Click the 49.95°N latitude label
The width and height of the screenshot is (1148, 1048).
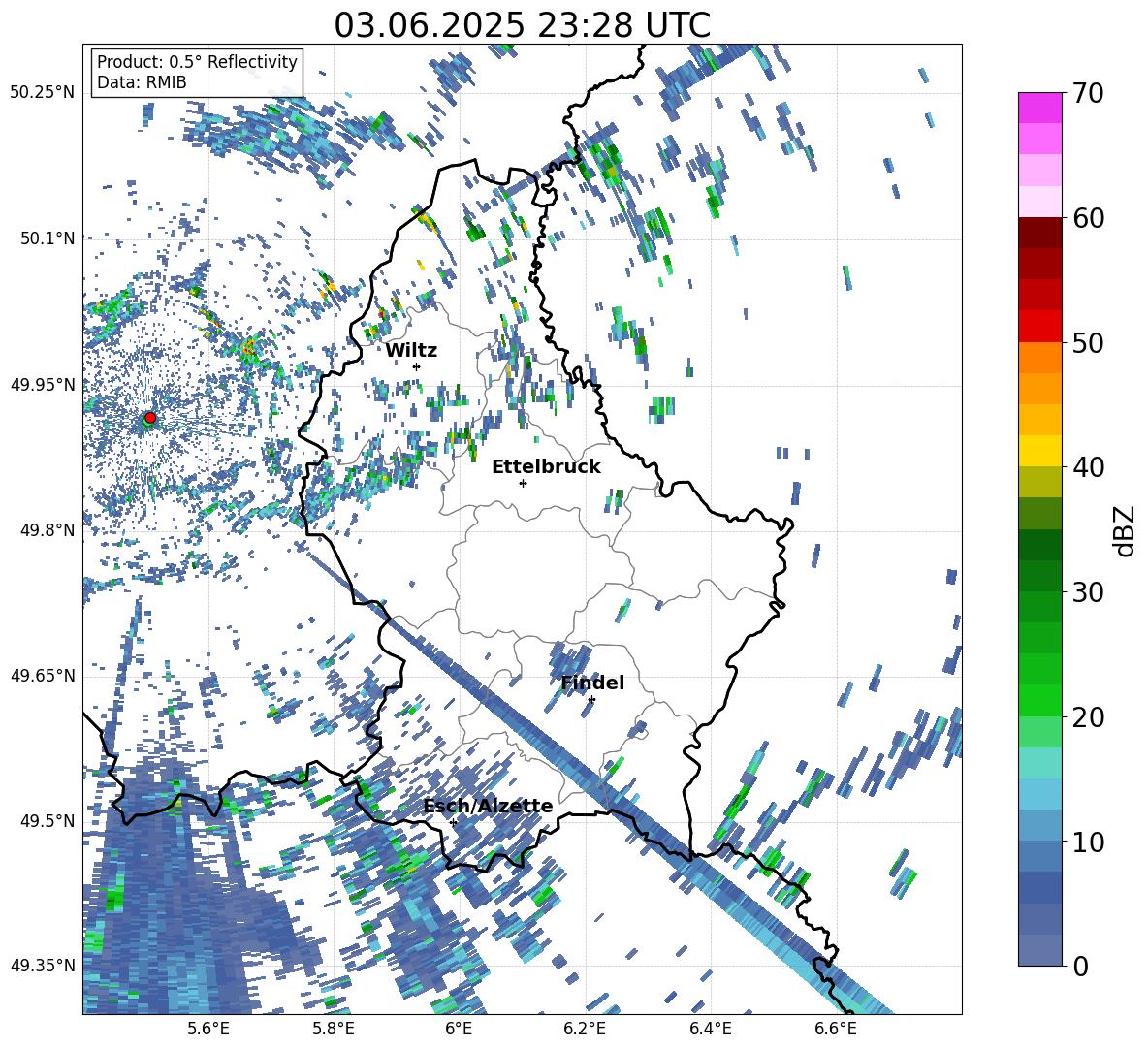[43, 384]
